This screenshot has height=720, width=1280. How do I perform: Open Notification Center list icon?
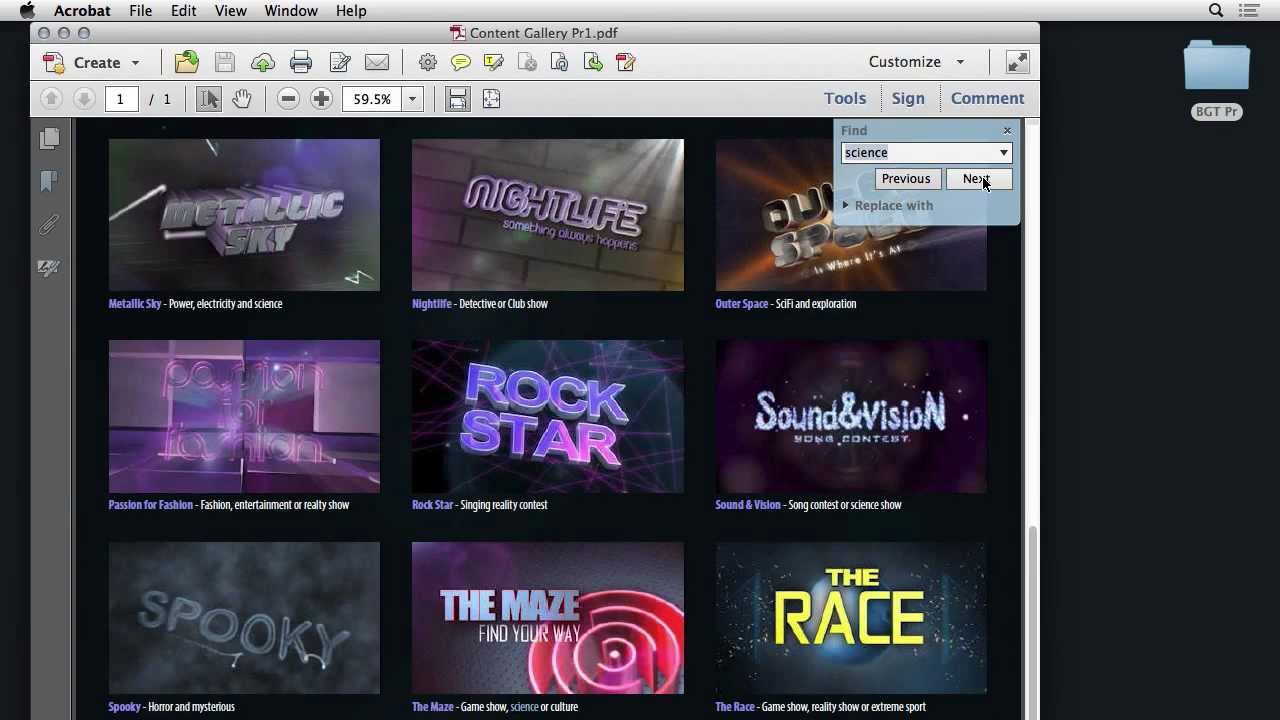(1249, 10)
